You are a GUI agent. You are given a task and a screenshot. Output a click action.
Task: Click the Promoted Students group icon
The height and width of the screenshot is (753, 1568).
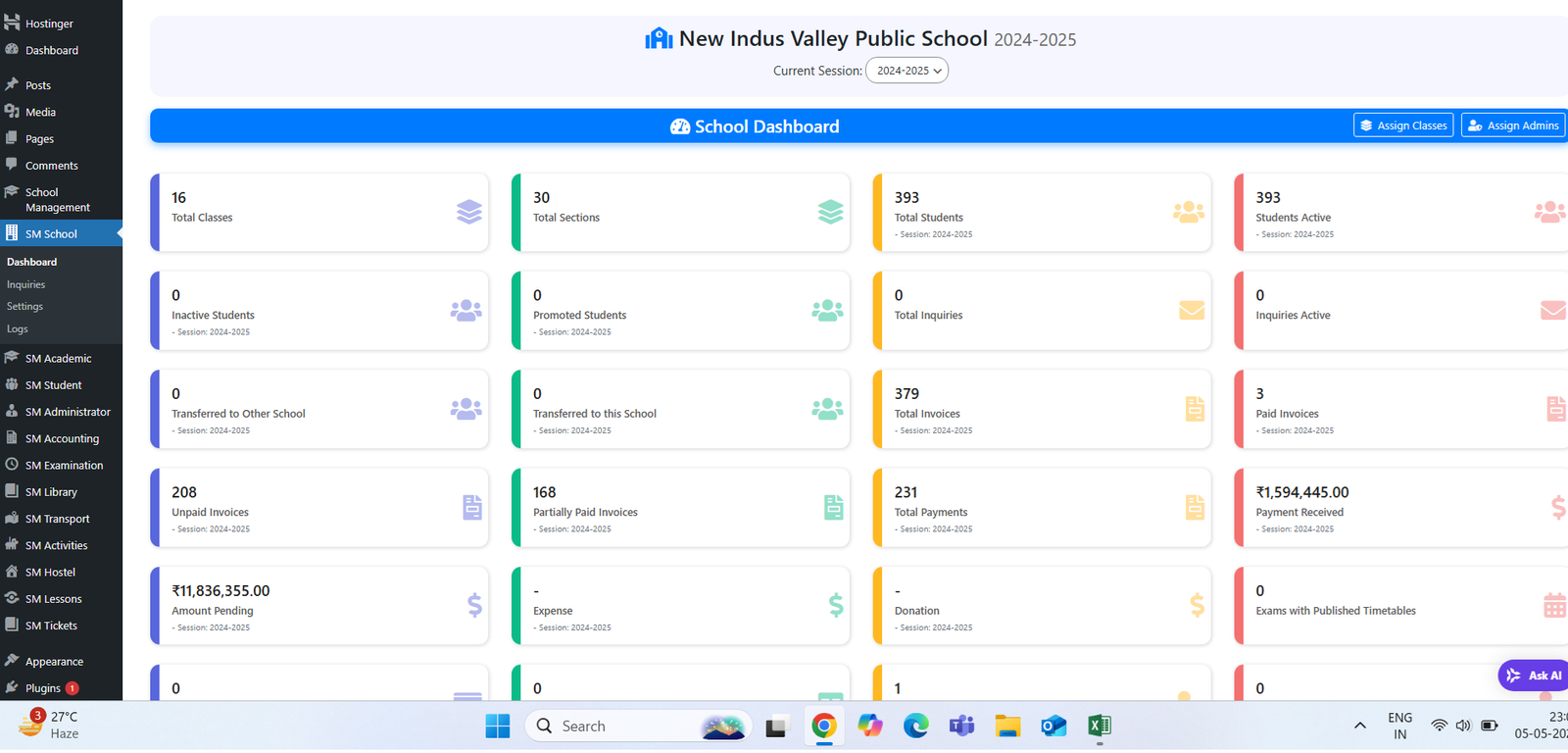pyautogui.click(x=828, y=311)
